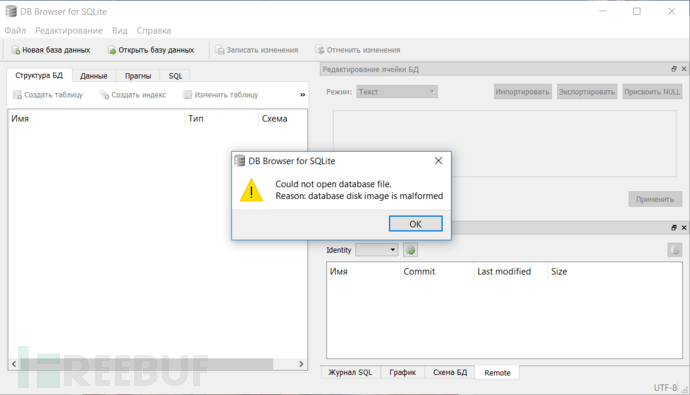
Task: Undock the Редактирование ячейки БД panel
Action: click(x=674, y=69)
